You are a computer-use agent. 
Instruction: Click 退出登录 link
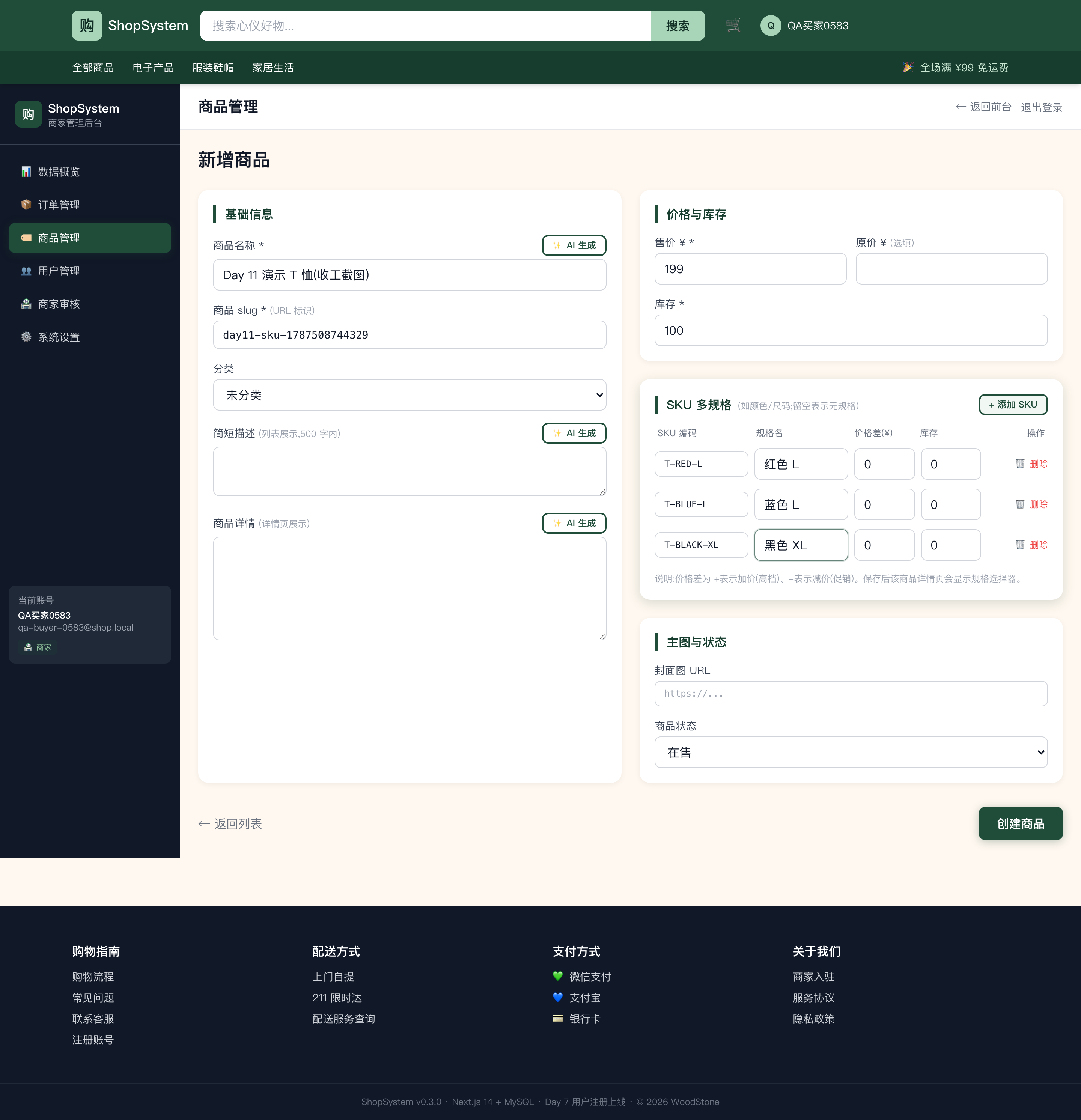(x=1041, y=107)
